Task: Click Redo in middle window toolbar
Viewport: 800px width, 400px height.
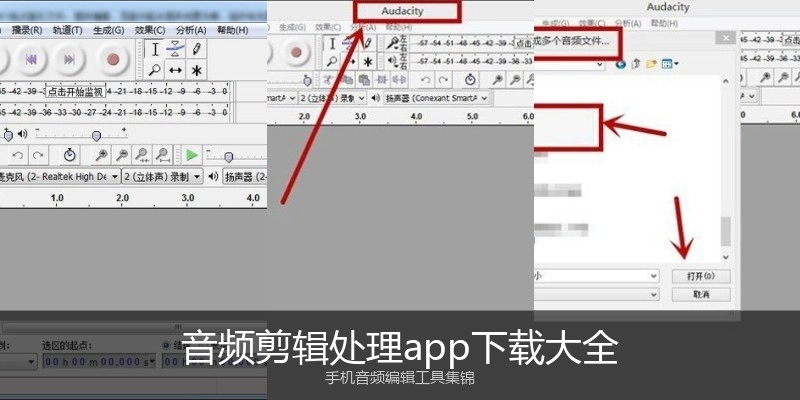Action: (x=443, y=80)
